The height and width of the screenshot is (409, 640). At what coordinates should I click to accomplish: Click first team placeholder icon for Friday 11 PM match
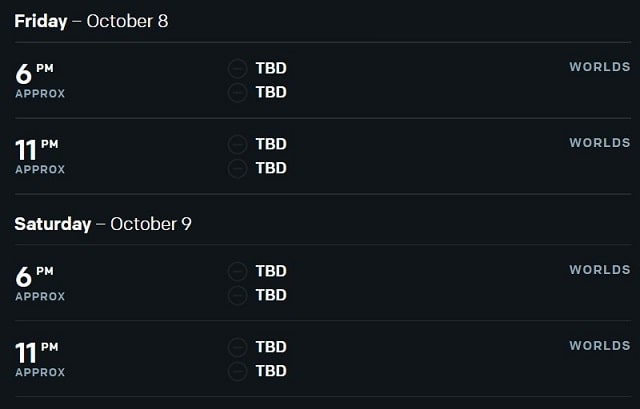[x=237, y=144]
